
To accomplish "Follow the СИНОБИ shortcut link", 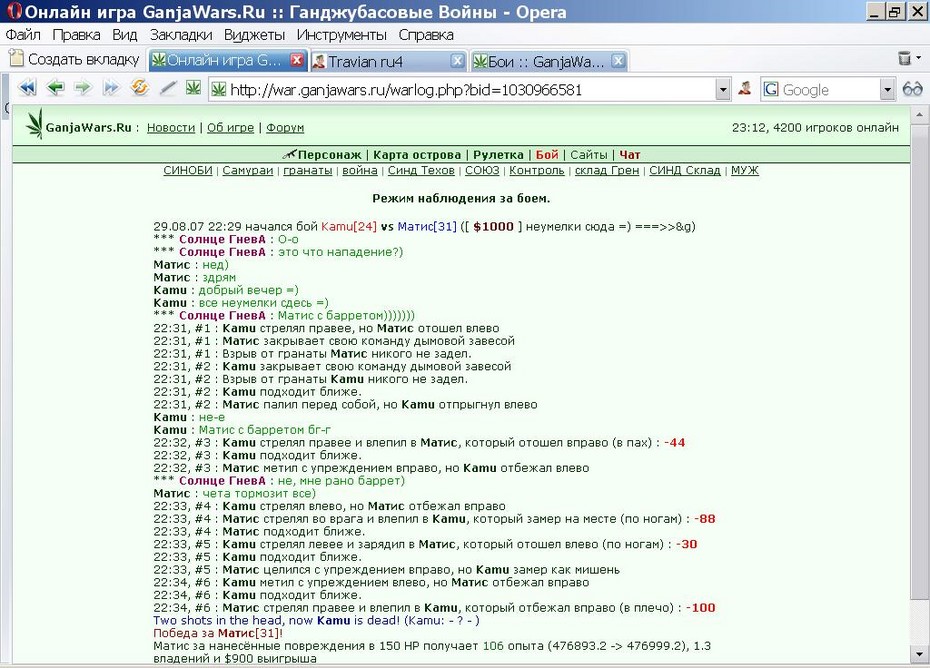I will (x=188, y=170).
